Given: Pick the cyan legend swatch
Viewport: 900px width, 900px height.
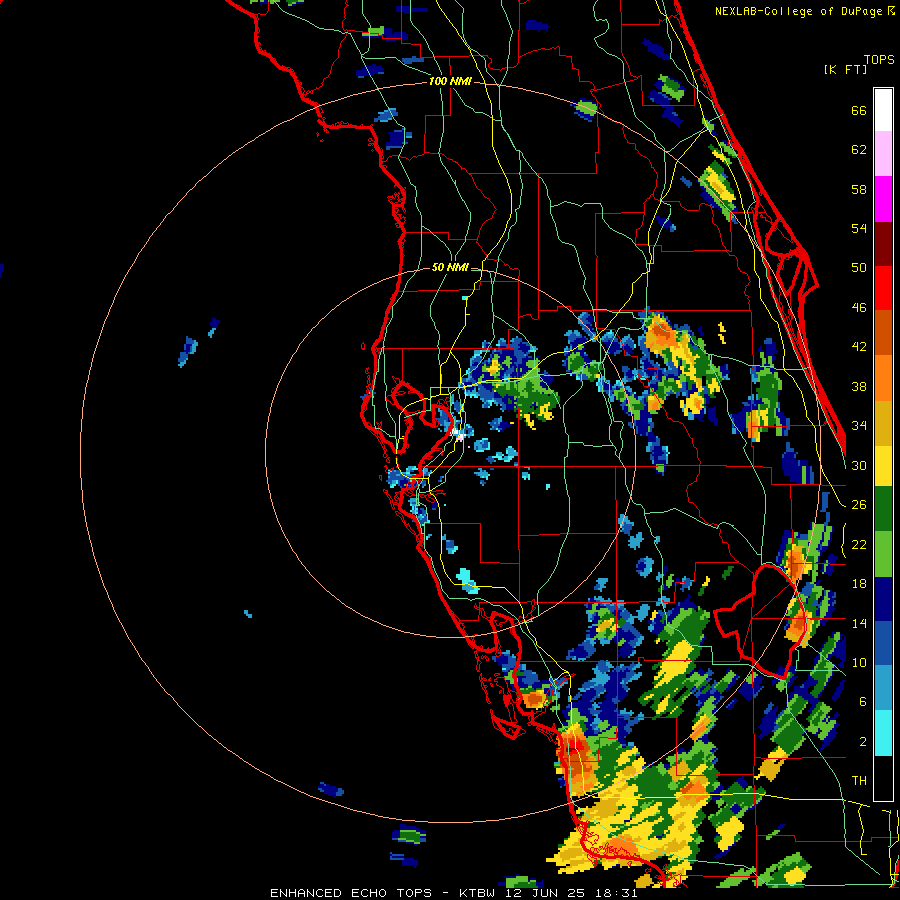Looking at the screenshot, I should (883, 733).
